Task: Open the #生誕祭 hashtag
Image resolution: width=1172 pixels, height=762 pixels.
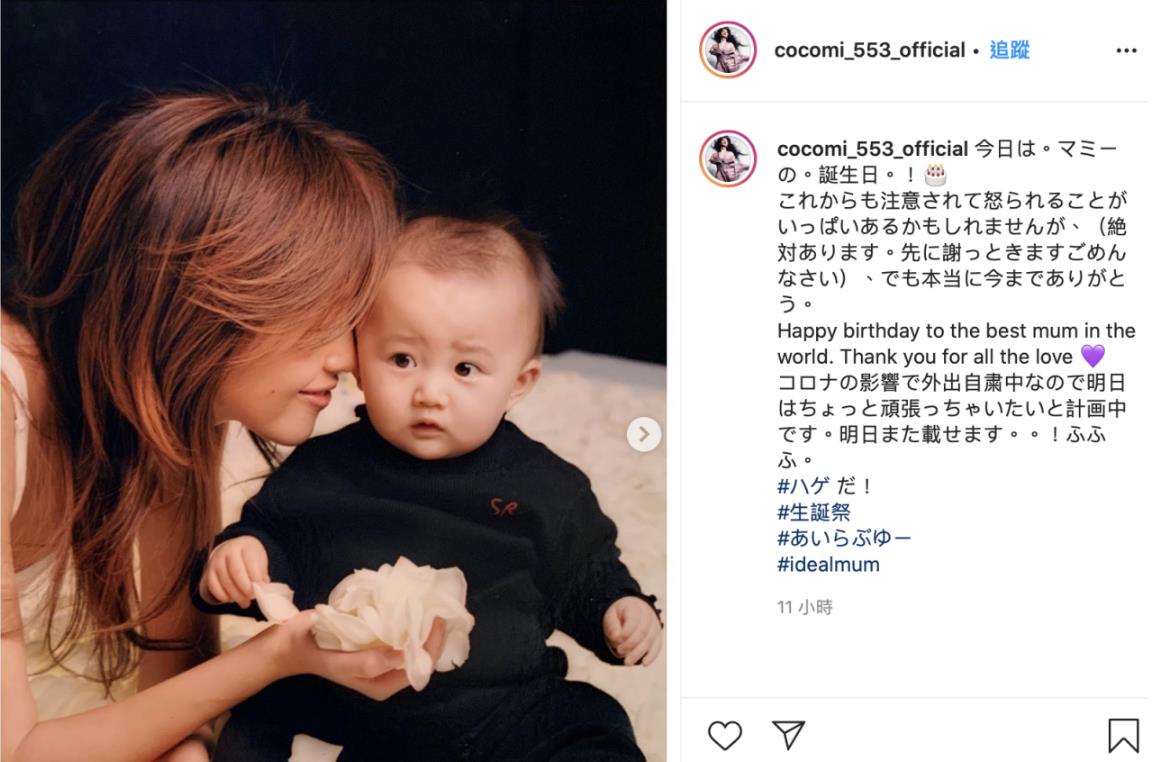Action: [814, 512]
